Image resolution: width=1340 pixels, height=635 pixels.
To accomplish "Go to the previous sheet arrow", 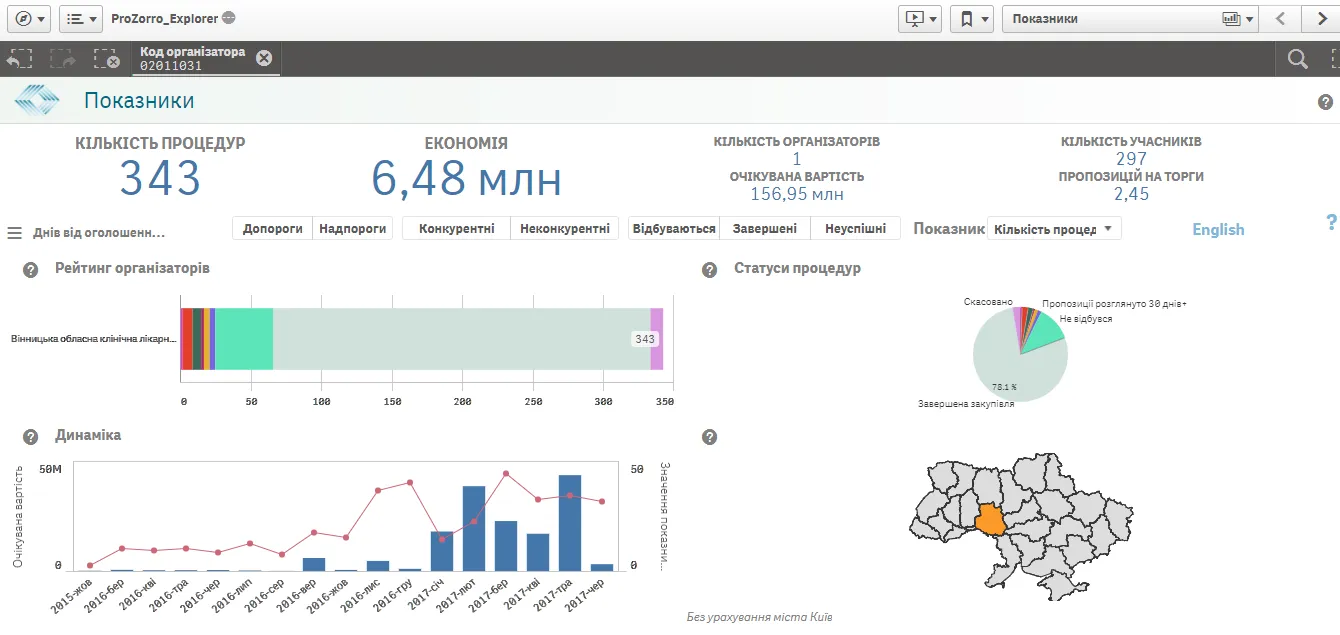I will coord(1279,18).
